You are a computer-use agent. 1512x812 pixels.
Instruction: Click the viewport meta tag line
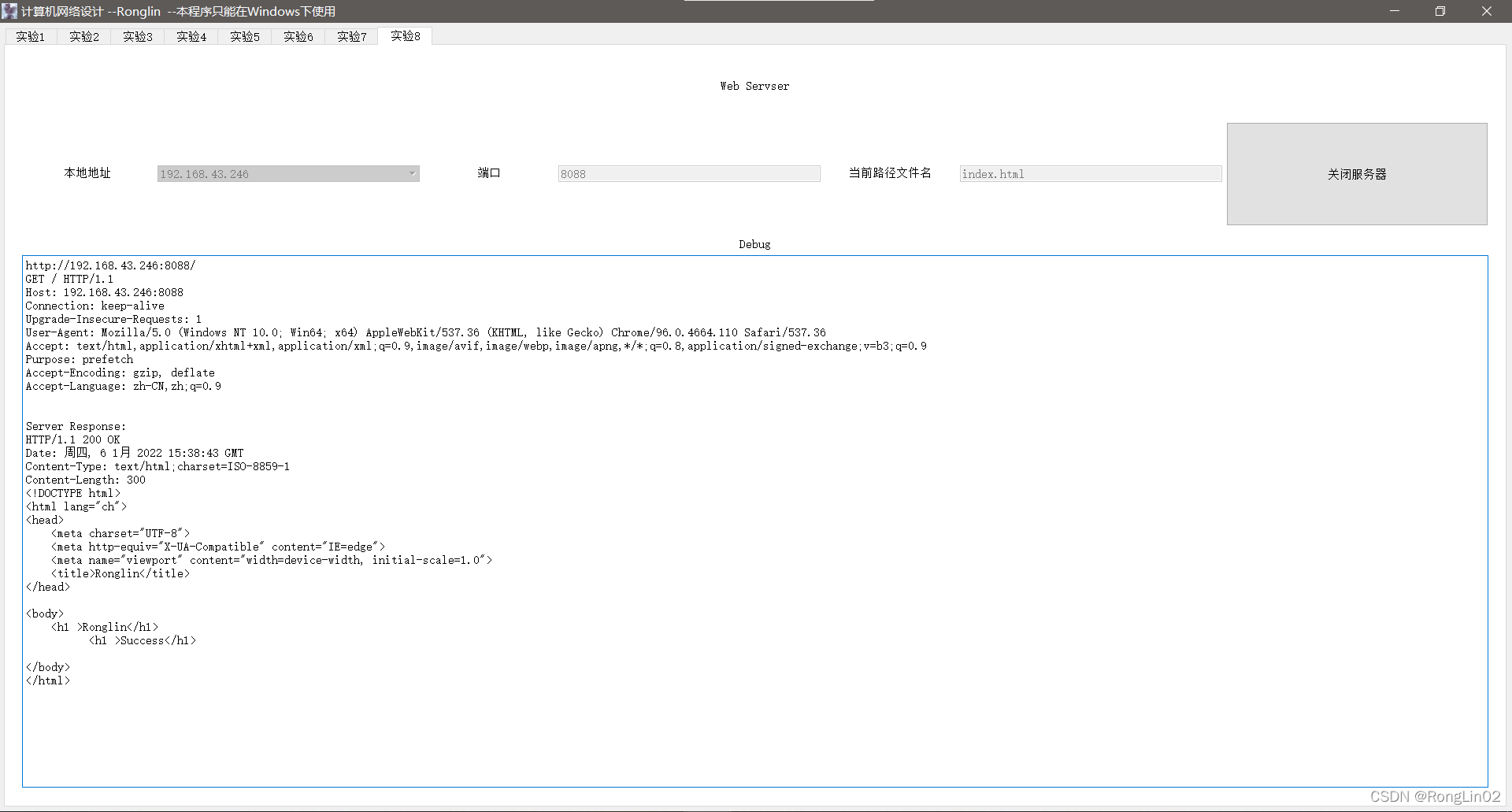coord(272,560)
